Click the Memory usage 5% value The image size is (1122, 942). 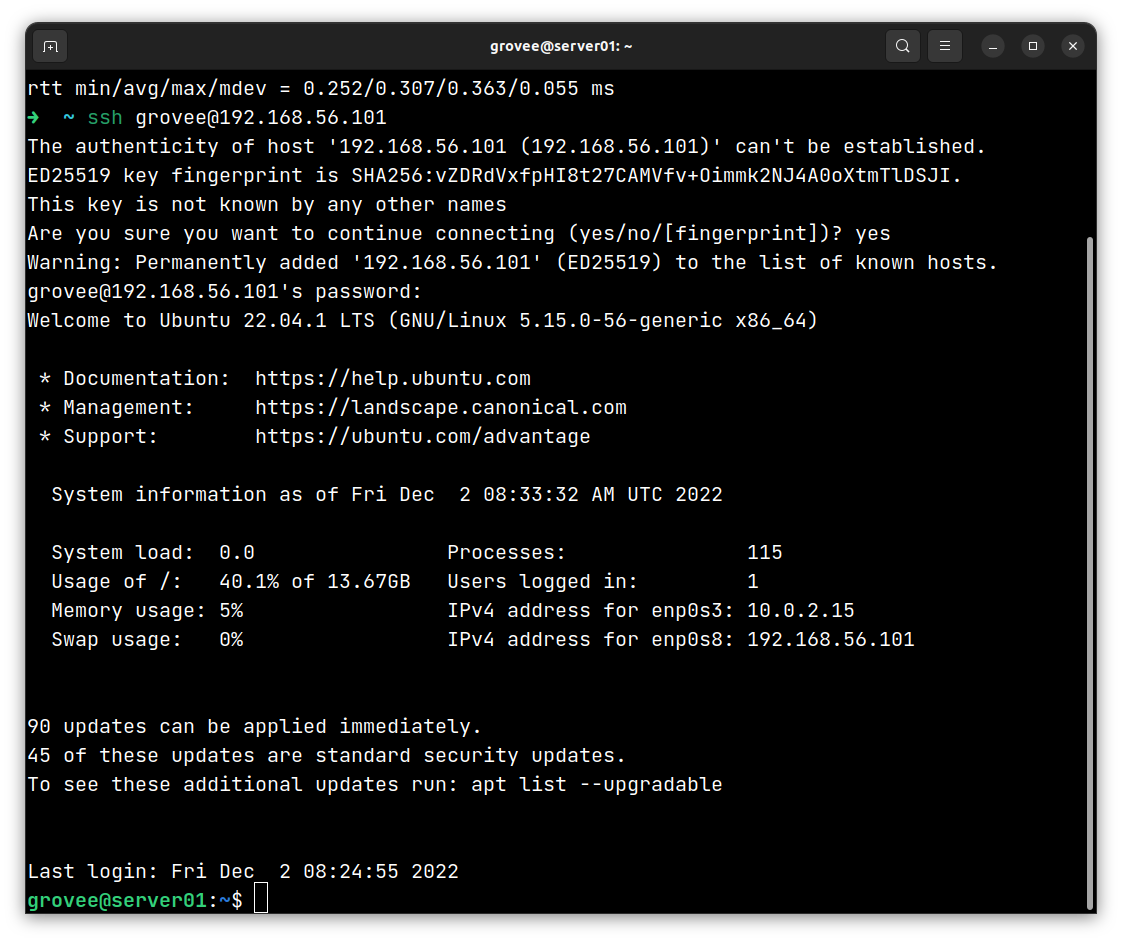[231, 611]
